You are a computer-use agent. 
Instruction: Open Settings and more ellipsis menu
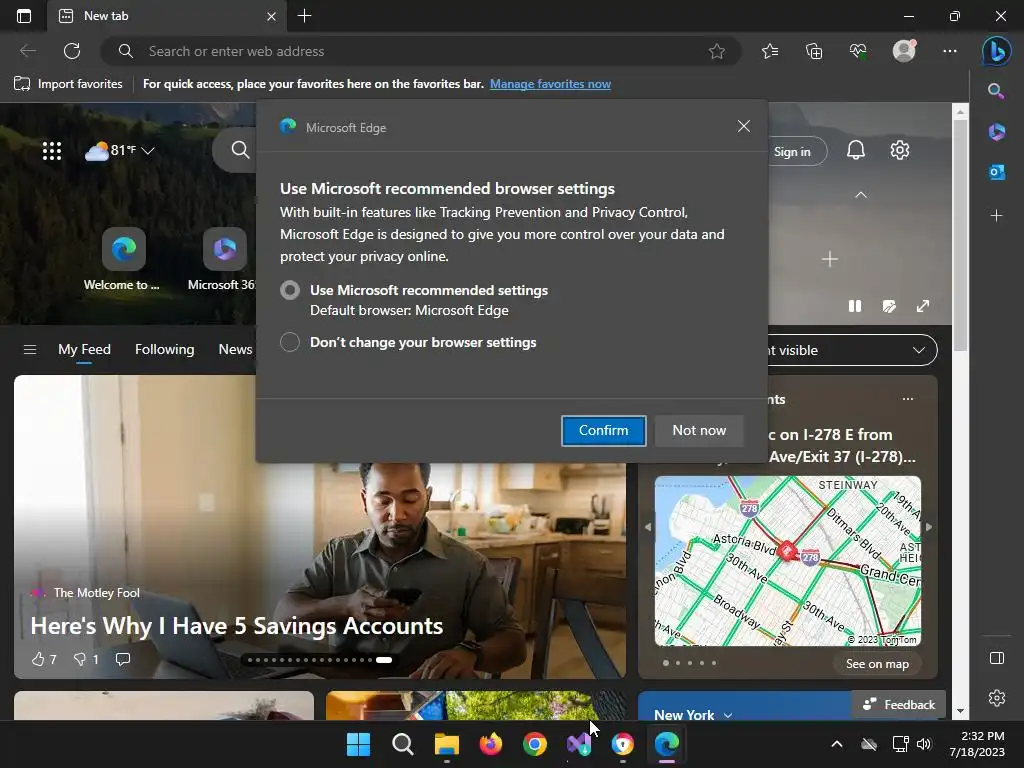click(950, 51)
